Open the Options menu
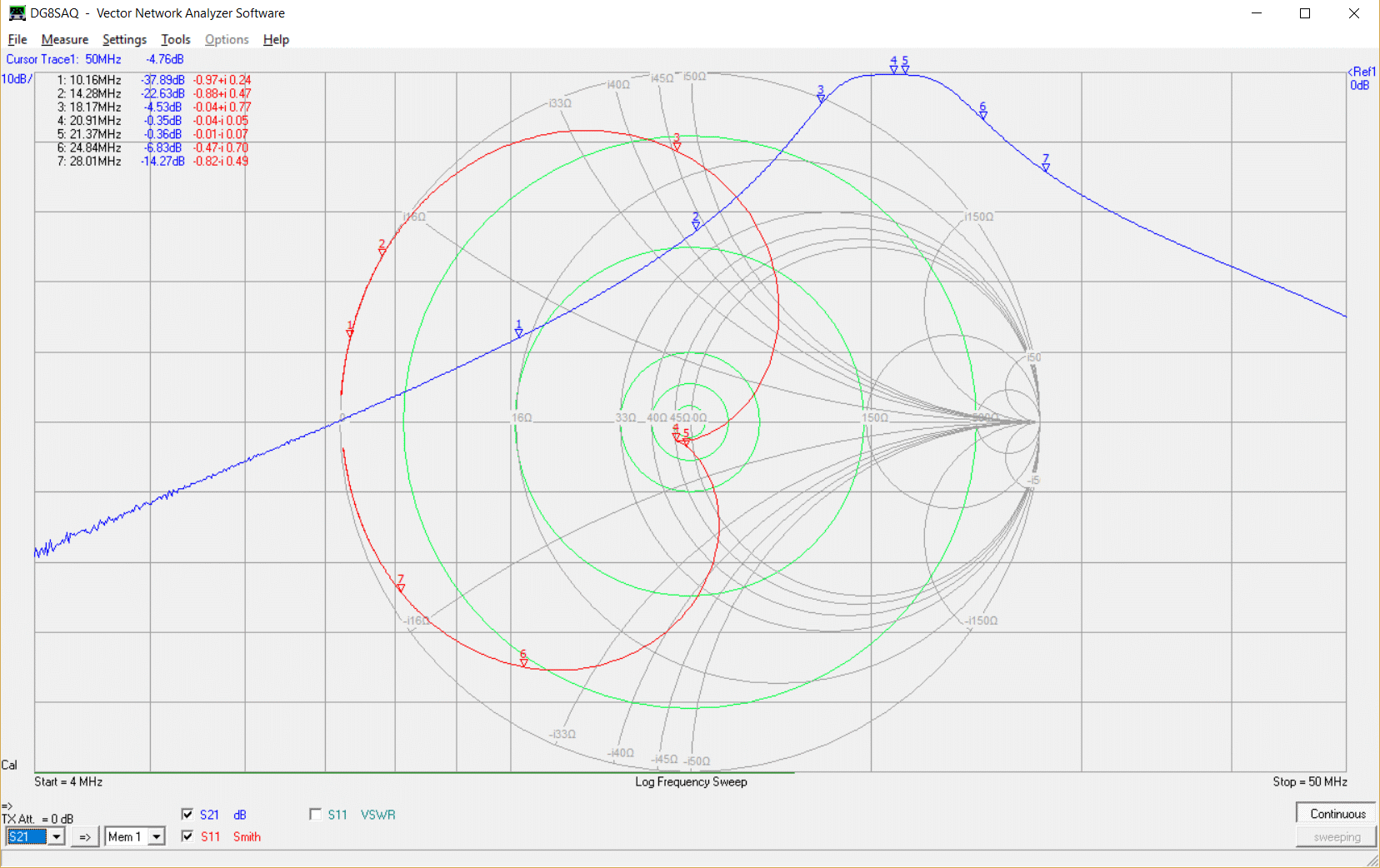Image resolution: width=1380 pixels, height=868 pixels. tap(227, 39)
